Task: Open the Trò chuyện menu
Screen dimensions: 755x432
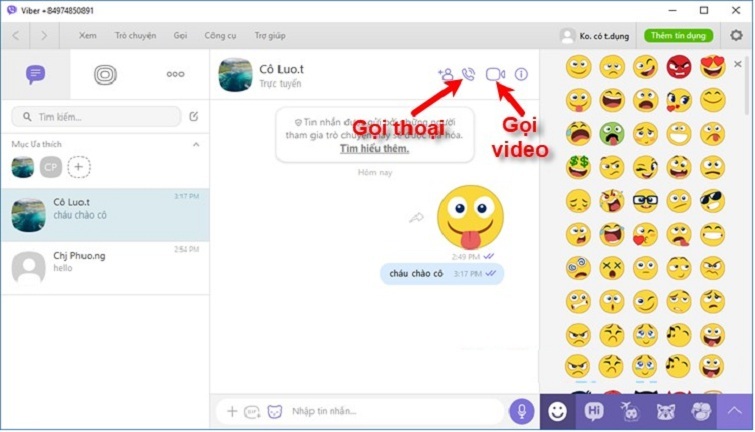Action: point(135,35)
